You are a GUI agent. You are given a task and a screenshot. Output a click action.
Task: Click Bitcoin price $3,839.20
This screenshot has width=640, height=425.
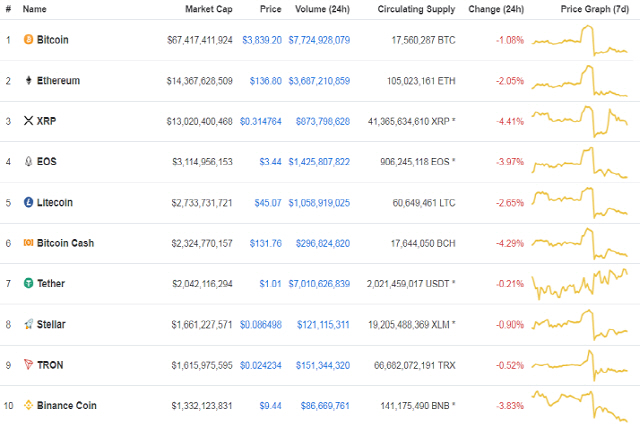[262, 40]
